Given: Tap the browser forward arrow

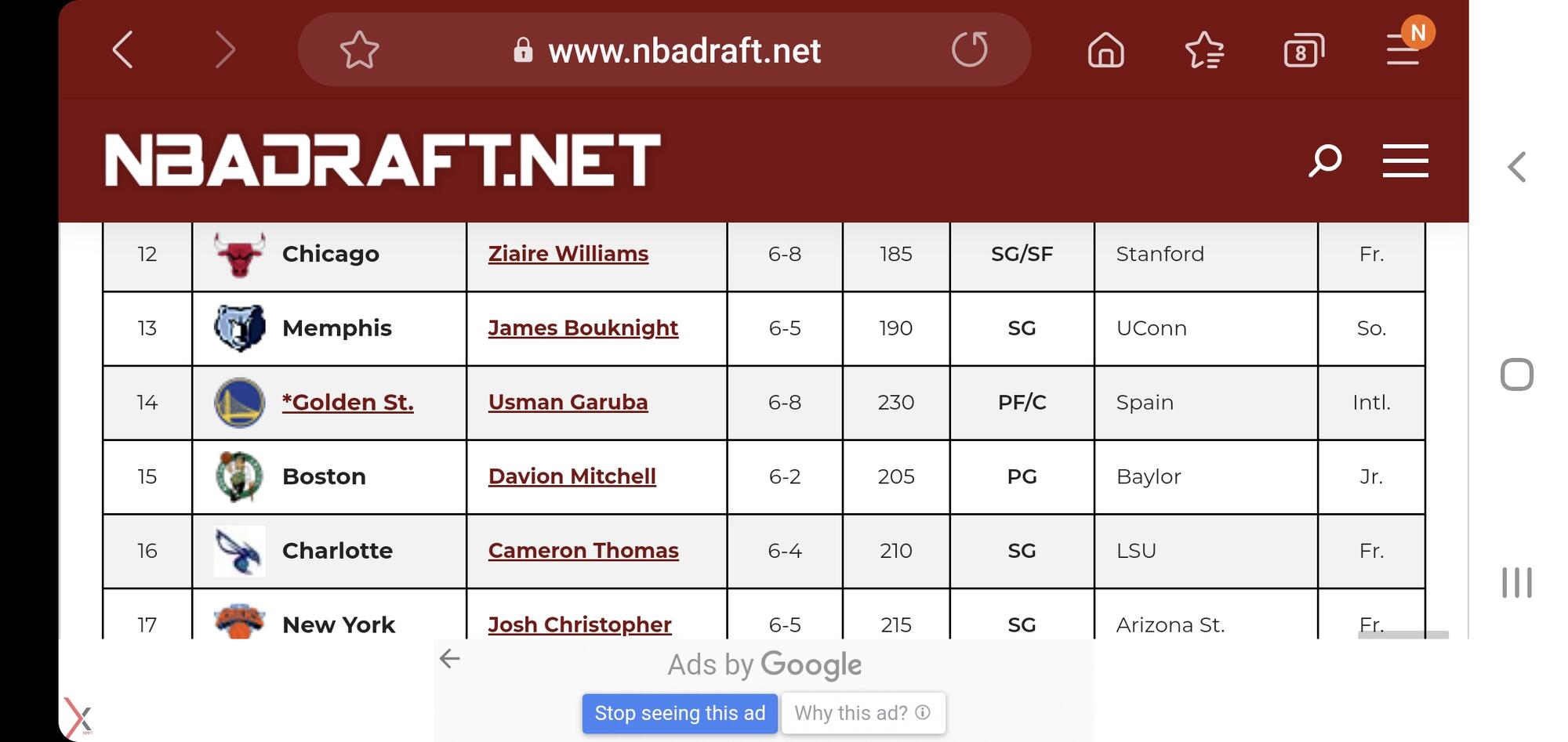Looking at the screenshot, I should point(225,50).
